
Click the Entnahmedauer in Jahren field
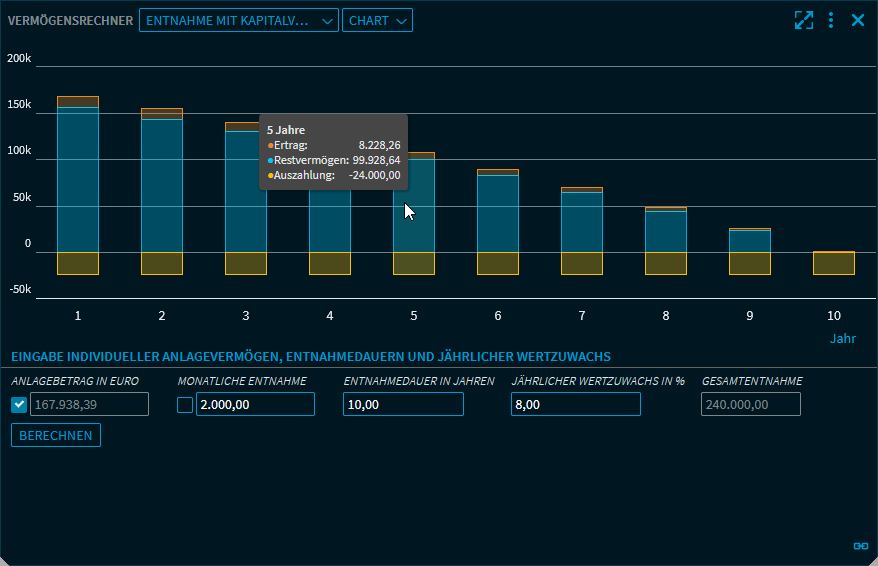click(x=403, y=404)
